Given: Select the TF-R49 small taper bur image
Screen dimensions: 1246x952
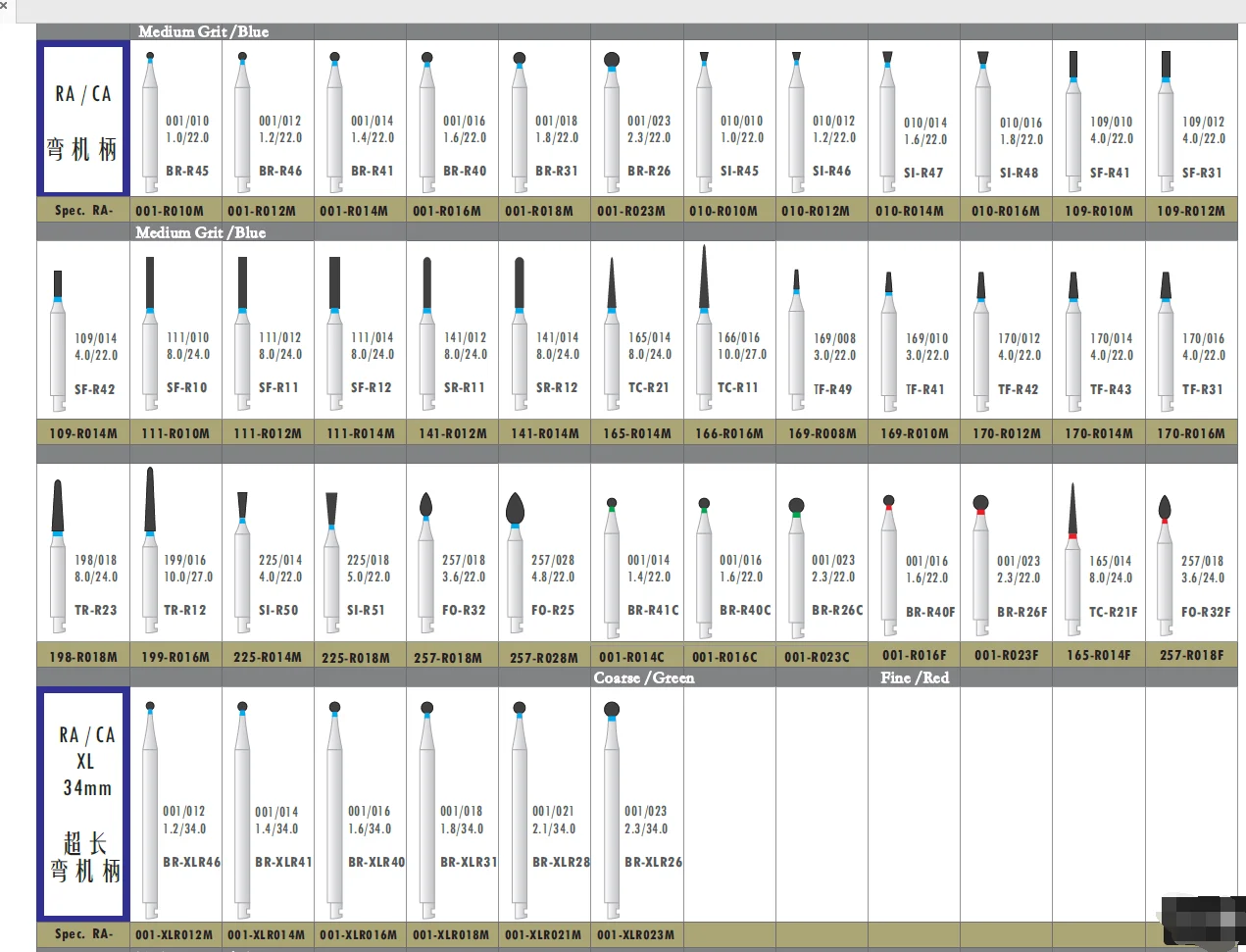Looking at the screenshot, I should click(x=796, y=340).
